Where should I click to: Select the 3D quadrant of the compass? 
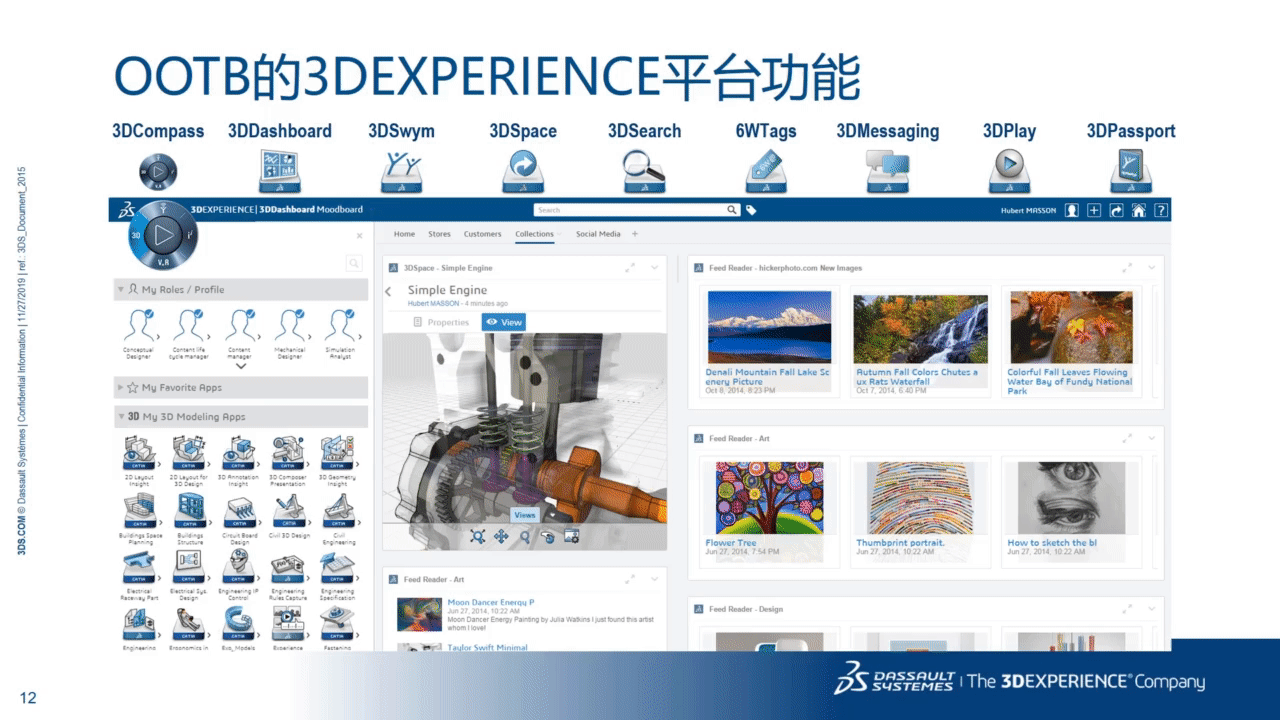(136, 237)
